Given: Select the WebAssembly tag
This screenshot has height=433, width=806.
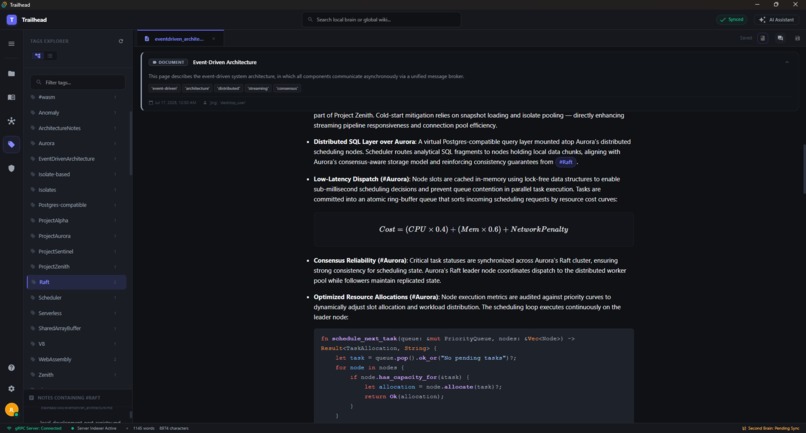Looking at the screenshot, I should 76,359.
